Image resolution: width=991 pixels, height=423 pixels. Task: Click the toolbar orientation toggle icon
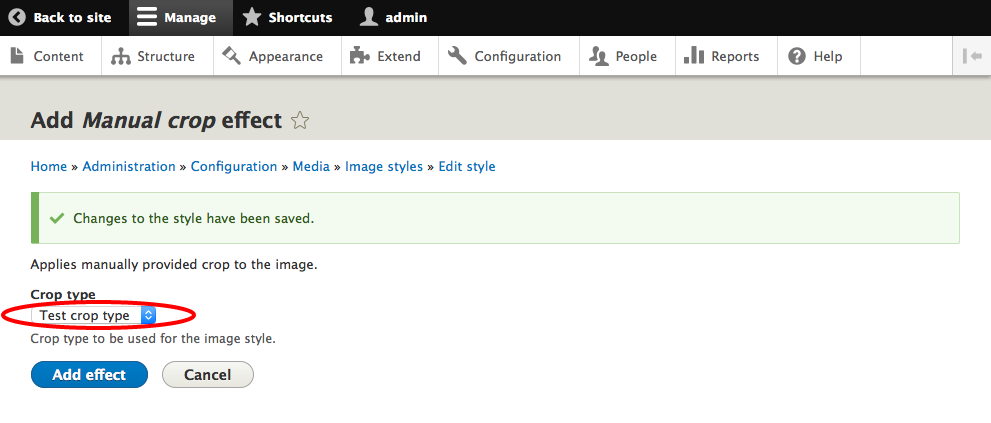(x=972, y=56)
